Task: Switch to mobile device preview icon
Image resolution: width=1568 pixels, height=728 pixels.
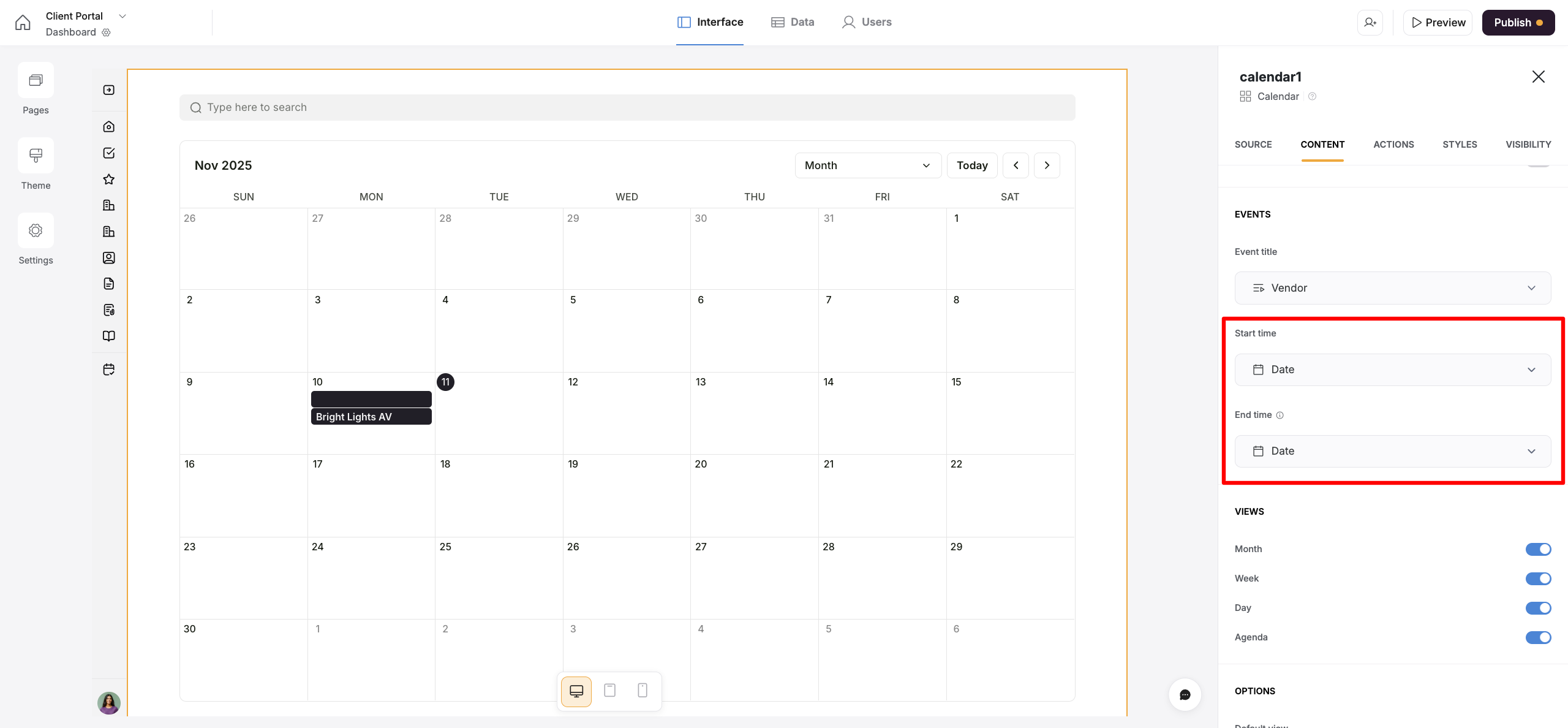Action: 643,691
